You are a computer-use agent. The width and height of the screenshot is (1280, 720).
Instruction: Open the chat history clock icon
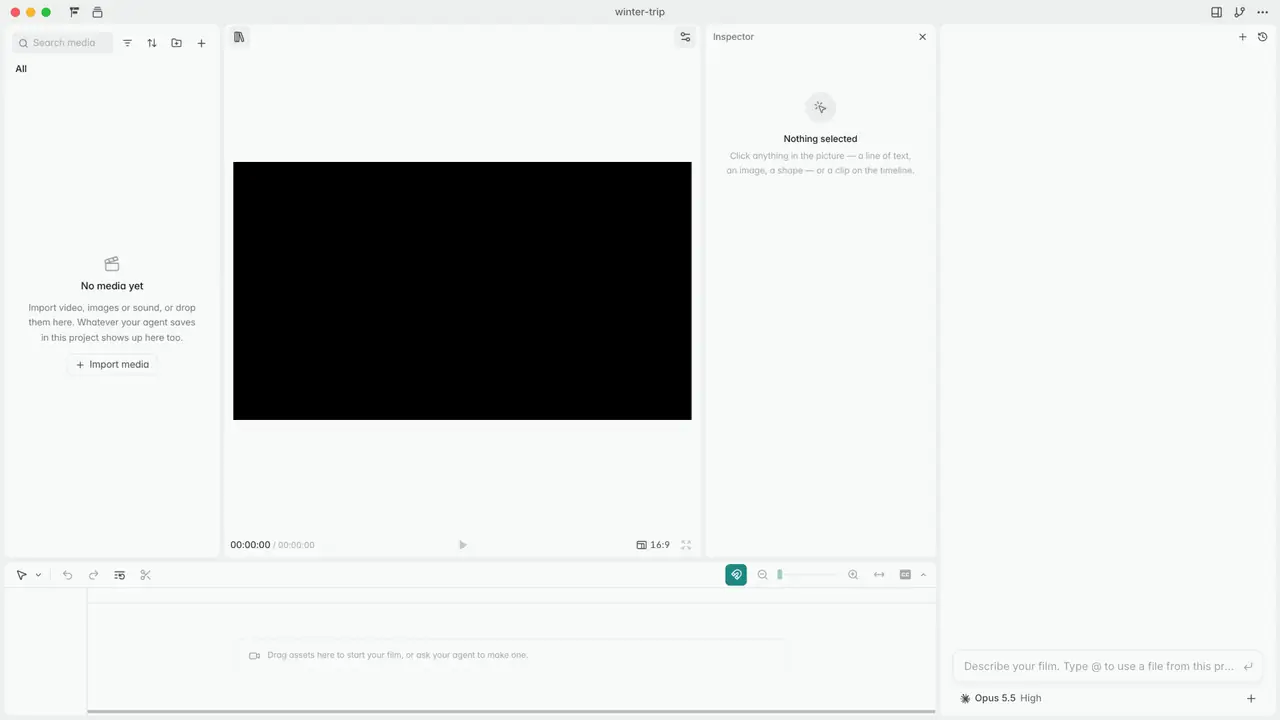(x=1263, y=37)
